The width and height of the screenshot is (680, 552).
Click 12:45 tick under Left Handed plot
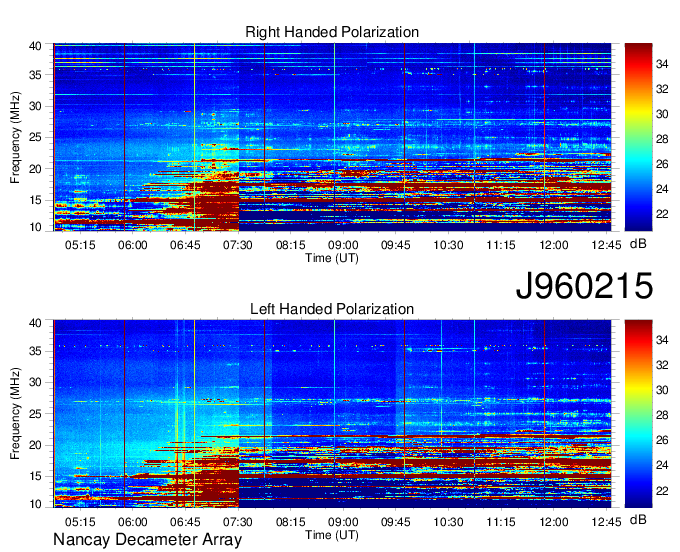[606, 522]
